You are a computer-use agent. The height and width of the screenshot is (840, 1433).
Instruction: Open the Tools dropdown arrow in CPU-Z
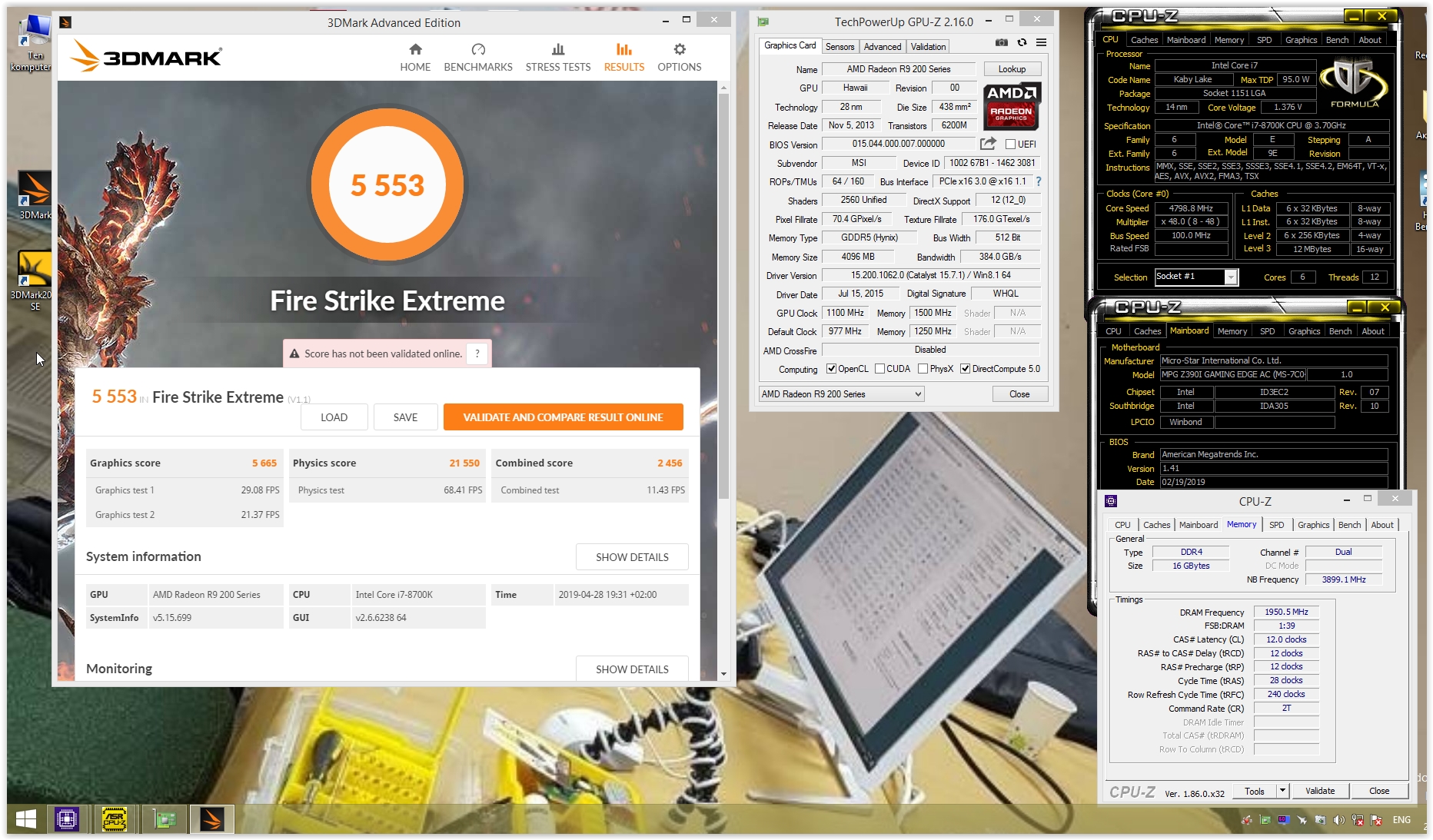1282,790
